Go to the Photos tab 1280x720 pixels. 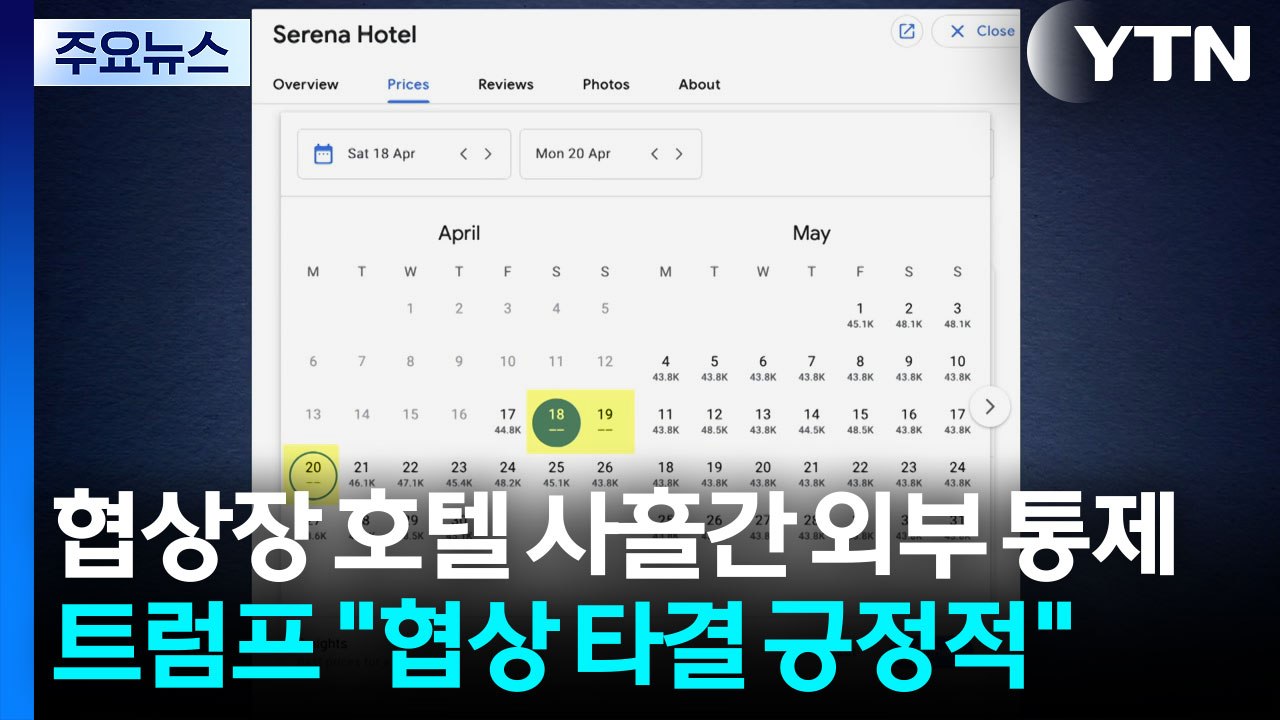click(606, 84)
